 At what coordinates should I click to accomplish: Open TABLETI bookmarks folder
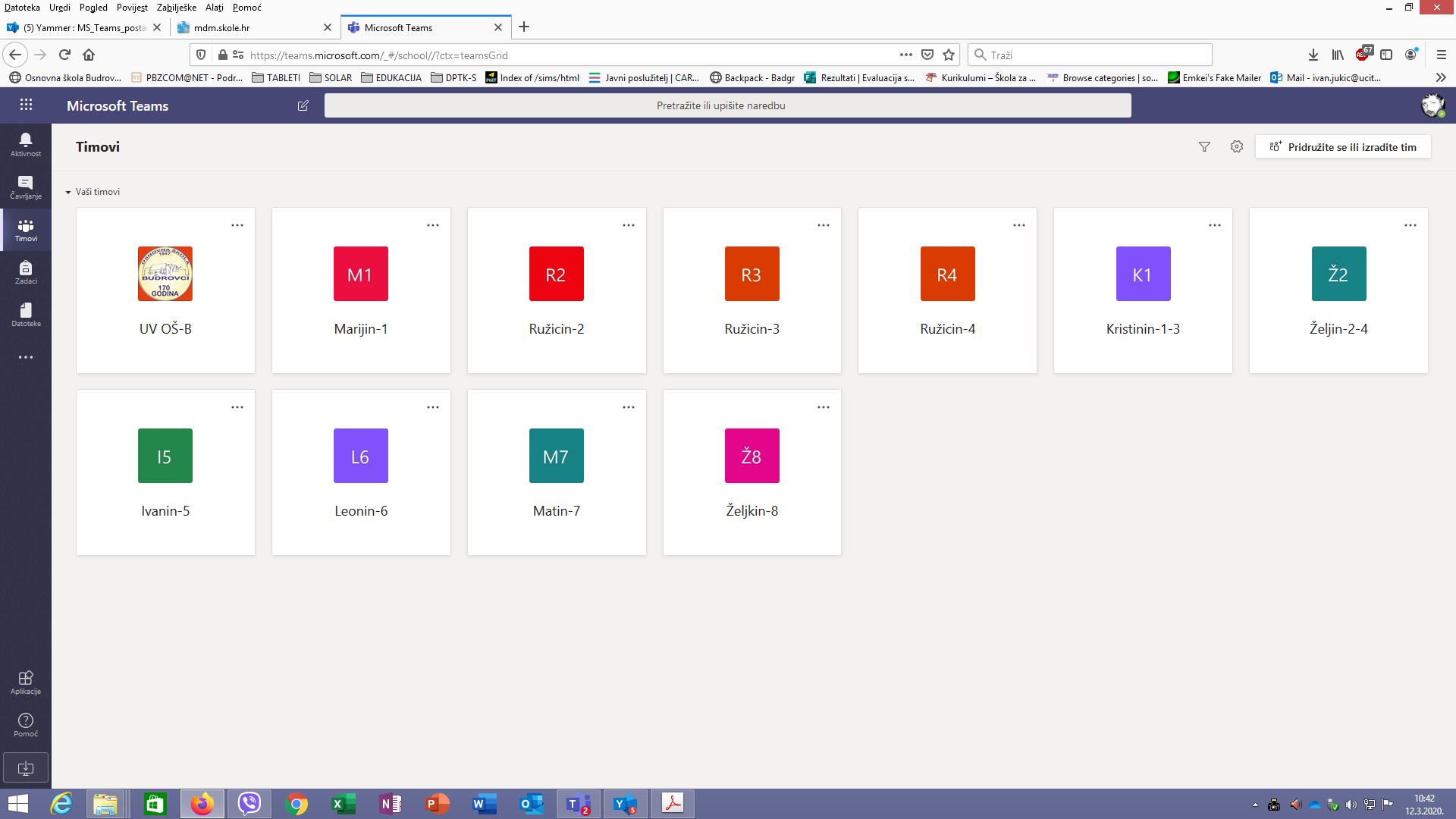[x=276, y=77]
